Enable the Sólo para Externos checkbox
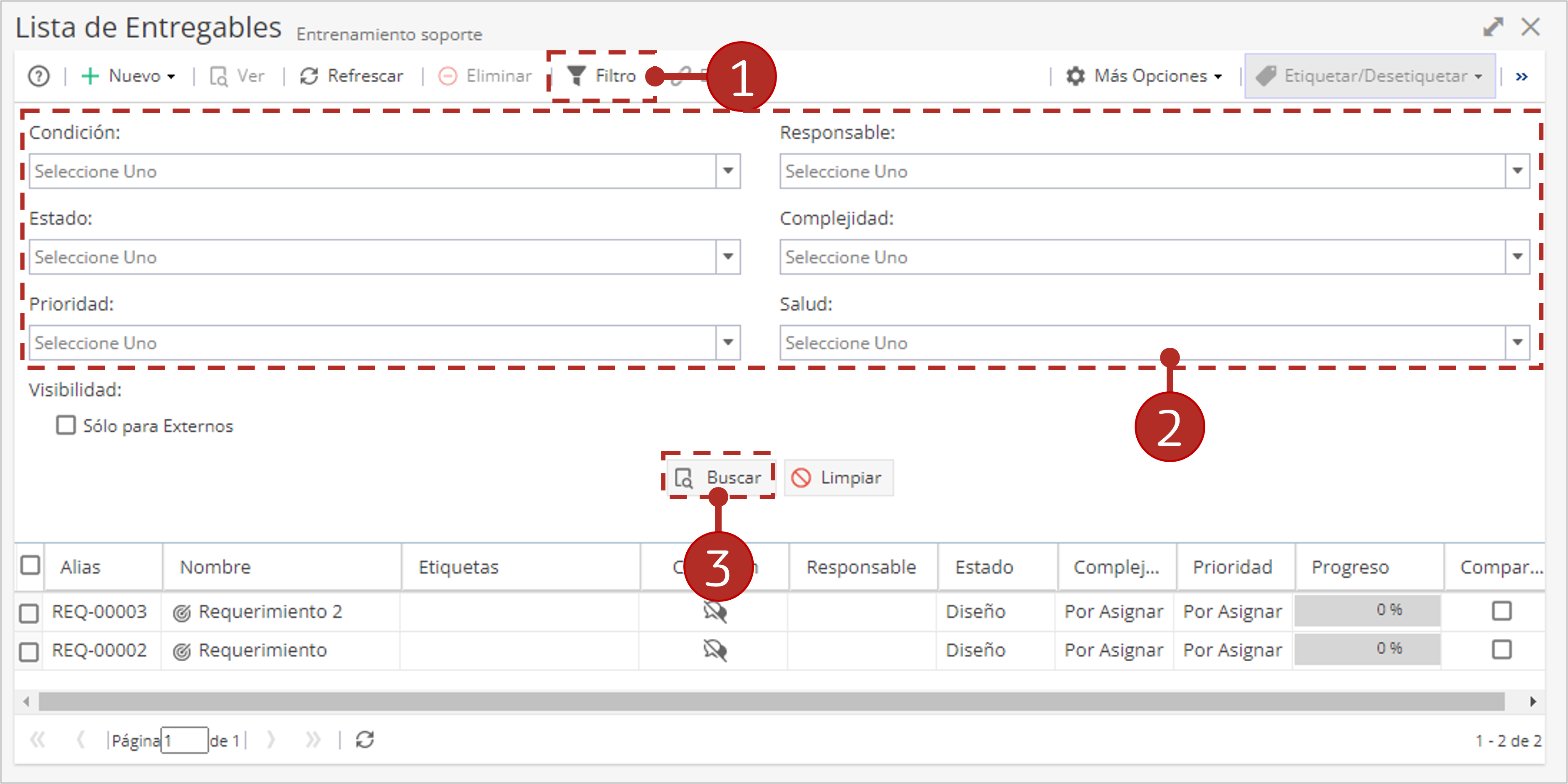Viewport: 1568px width, 784px height. click(66, 425)
